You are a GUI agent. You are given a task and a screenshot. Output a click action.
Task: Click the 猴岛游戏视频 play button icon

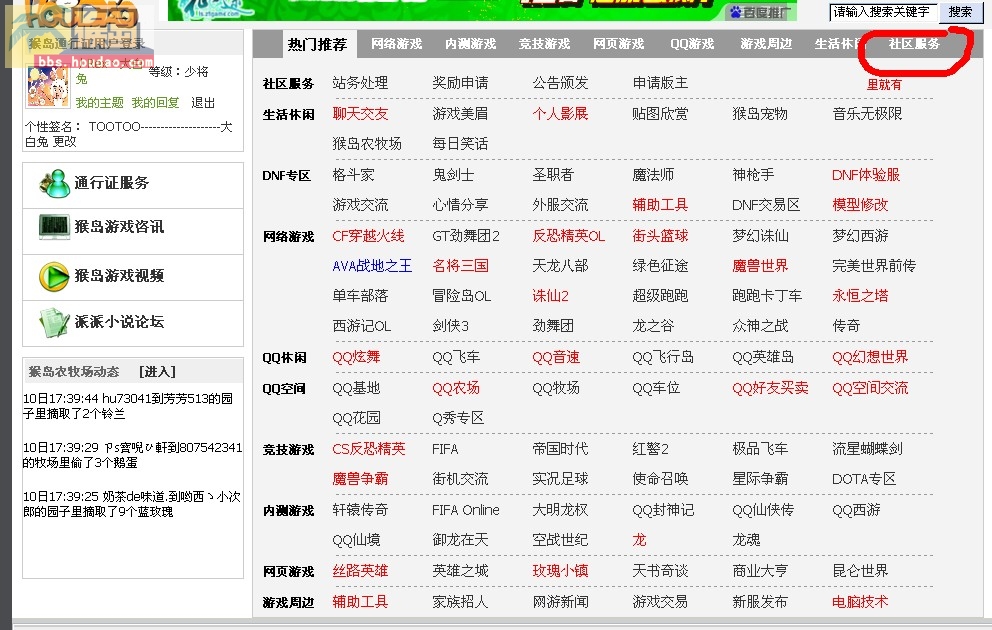[x=54, y=276]
